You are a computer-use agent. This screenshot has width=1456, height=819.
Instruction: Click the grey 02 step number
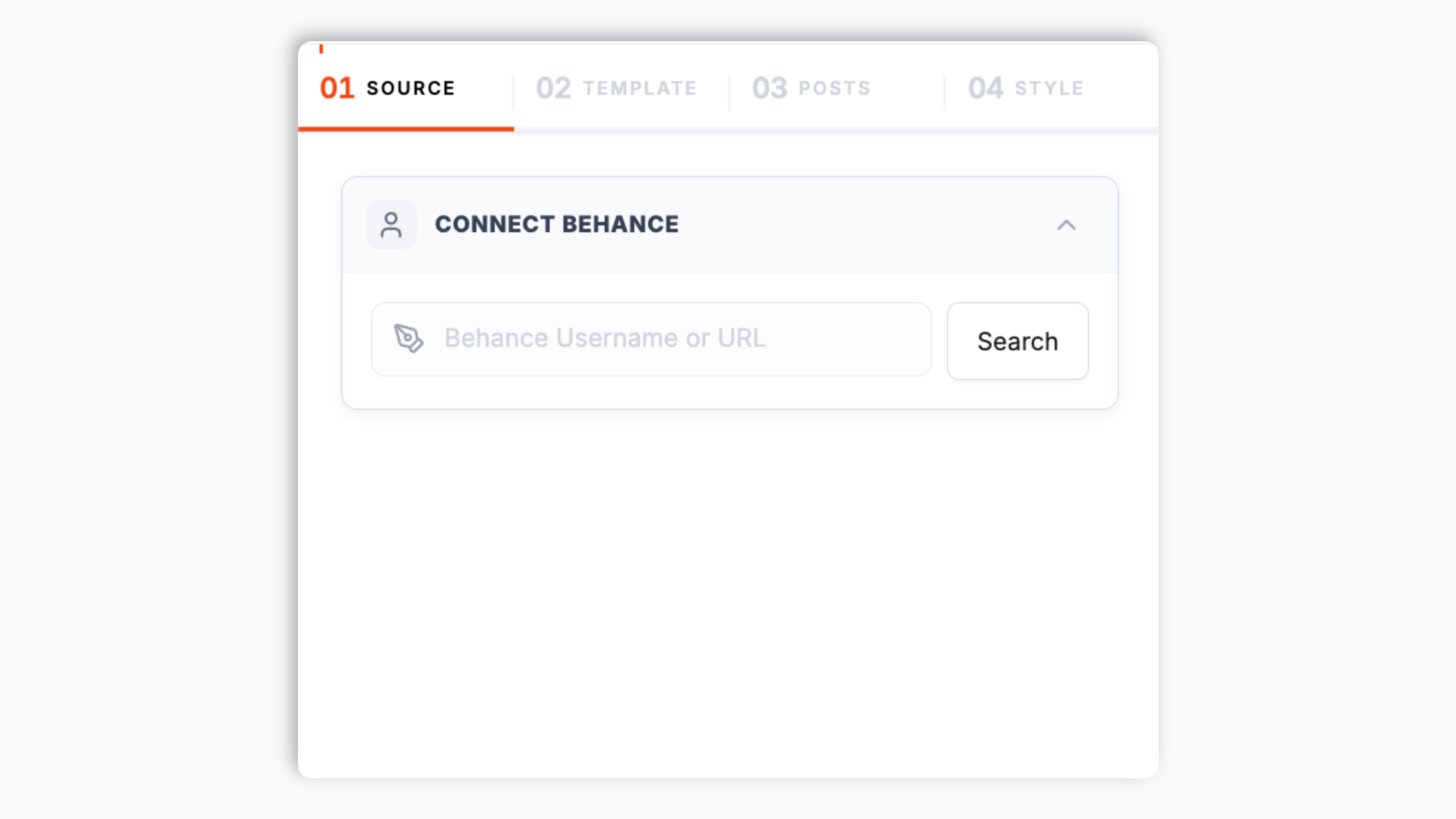pos(553,88)
